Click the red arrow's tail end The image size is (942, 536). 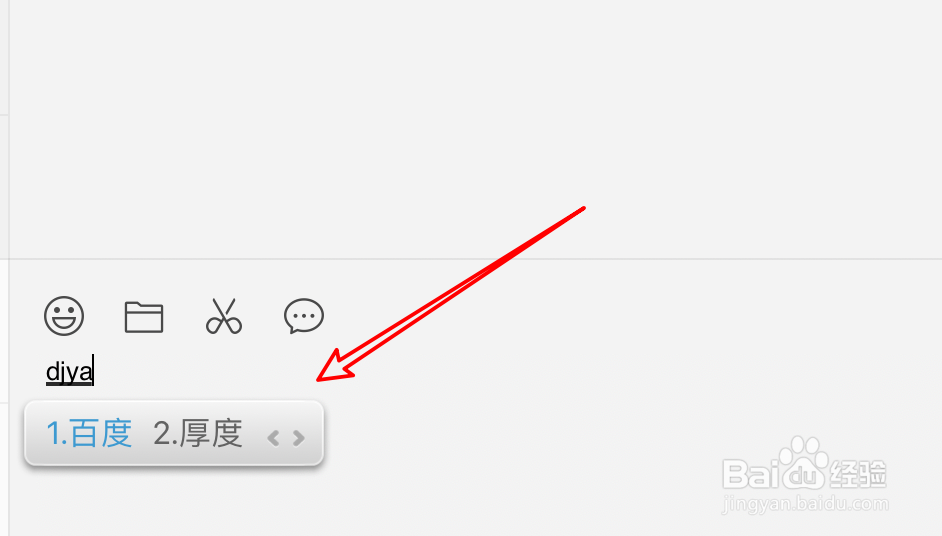(x=583, y=209)
